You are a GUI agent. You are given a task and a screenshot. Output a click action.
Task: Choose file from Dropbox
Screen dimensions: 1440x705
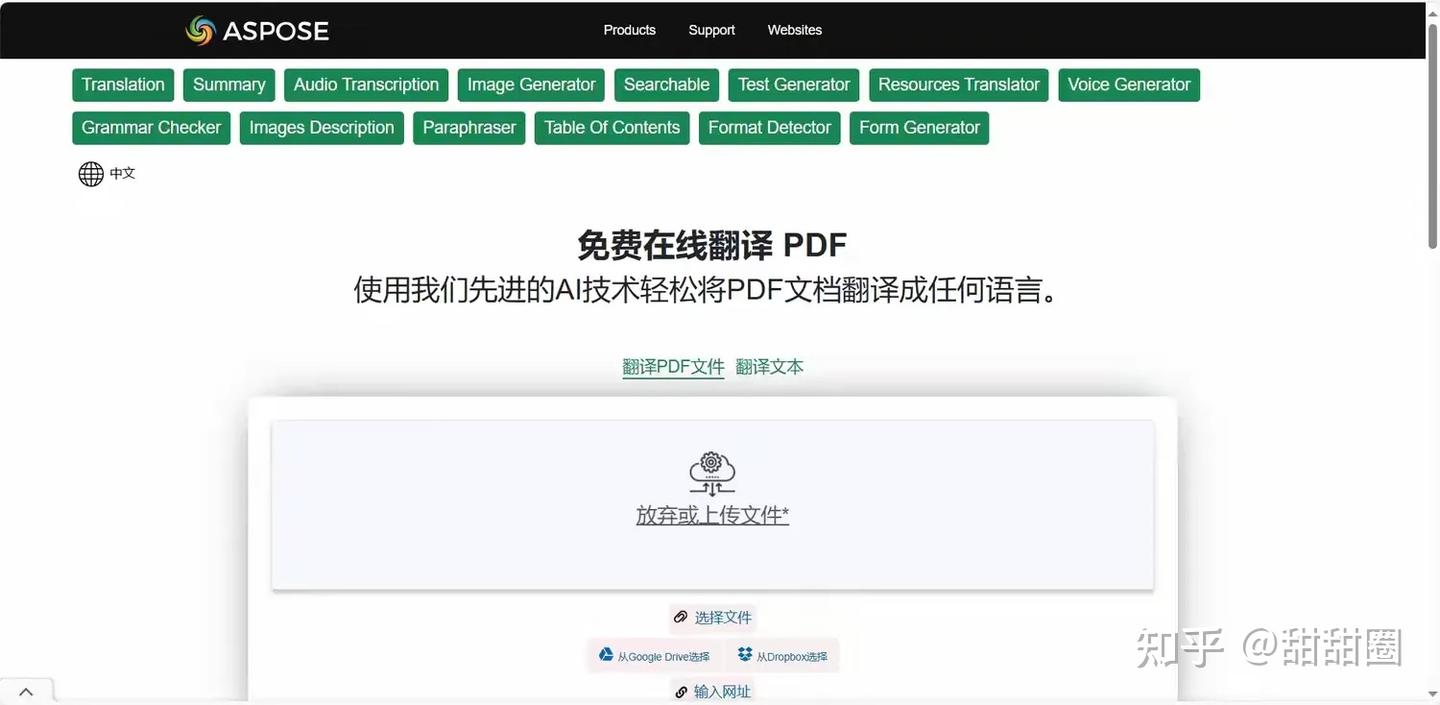coord(782,656)
